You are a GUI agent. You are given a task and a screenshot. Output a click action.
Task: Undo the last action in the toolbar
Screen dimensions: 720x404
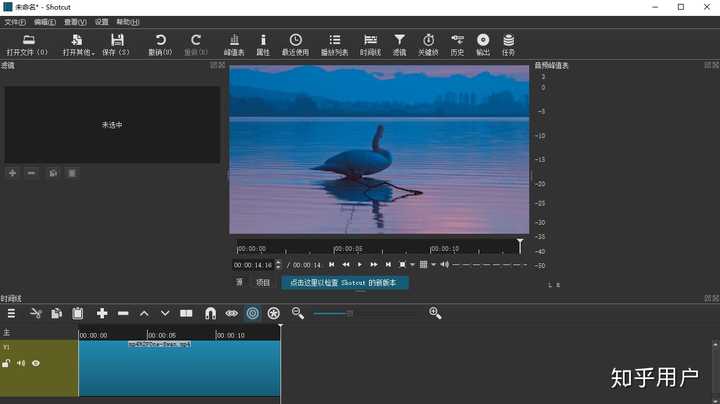click(160, 45)
